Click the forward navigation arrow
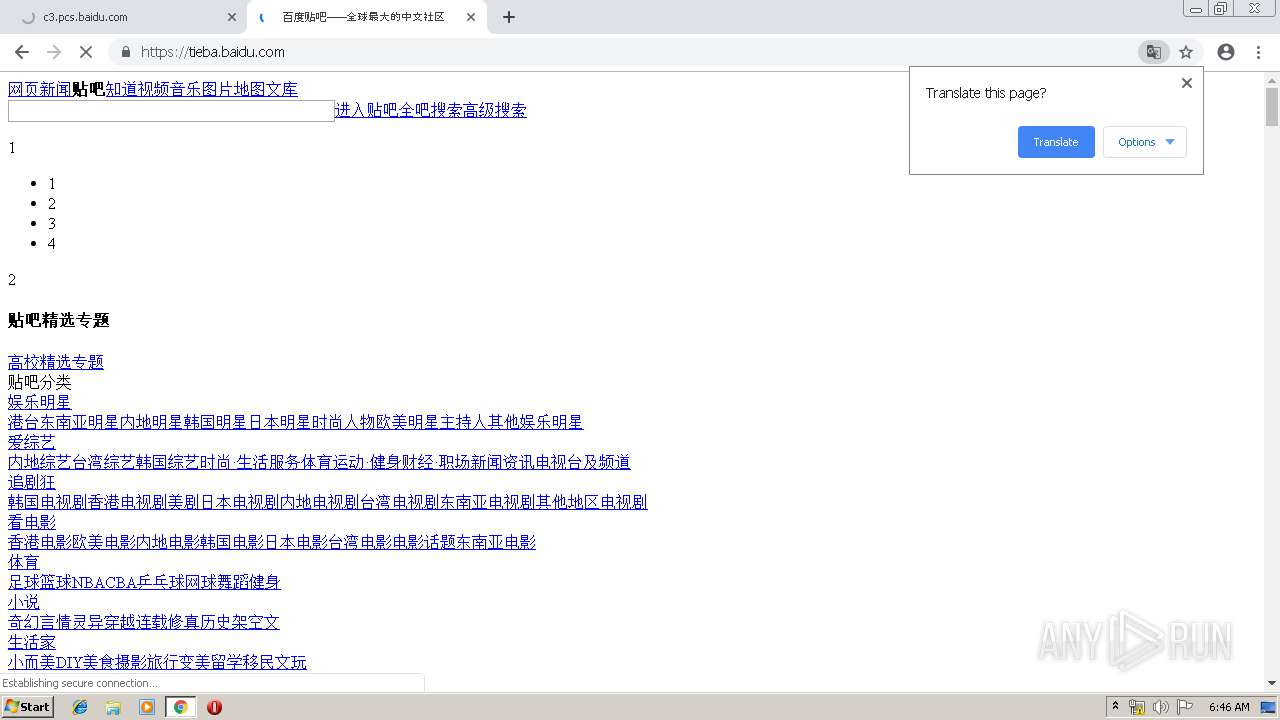 [x=54, y=52]
